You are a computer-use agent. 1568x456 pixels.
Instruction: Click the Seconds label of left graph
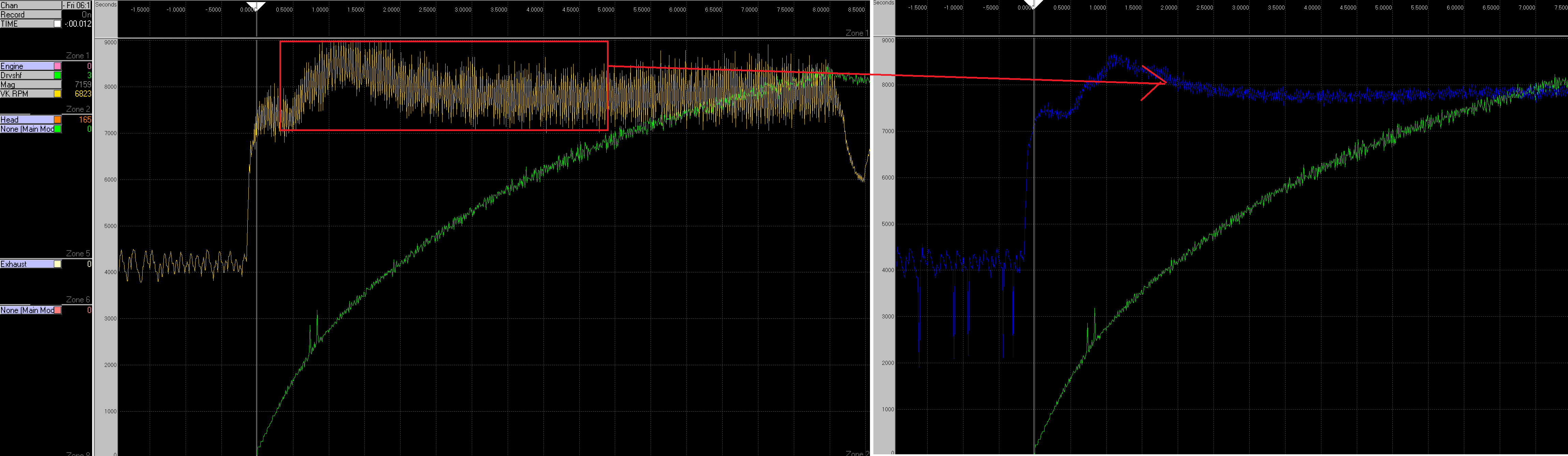(x=106, y=5)
